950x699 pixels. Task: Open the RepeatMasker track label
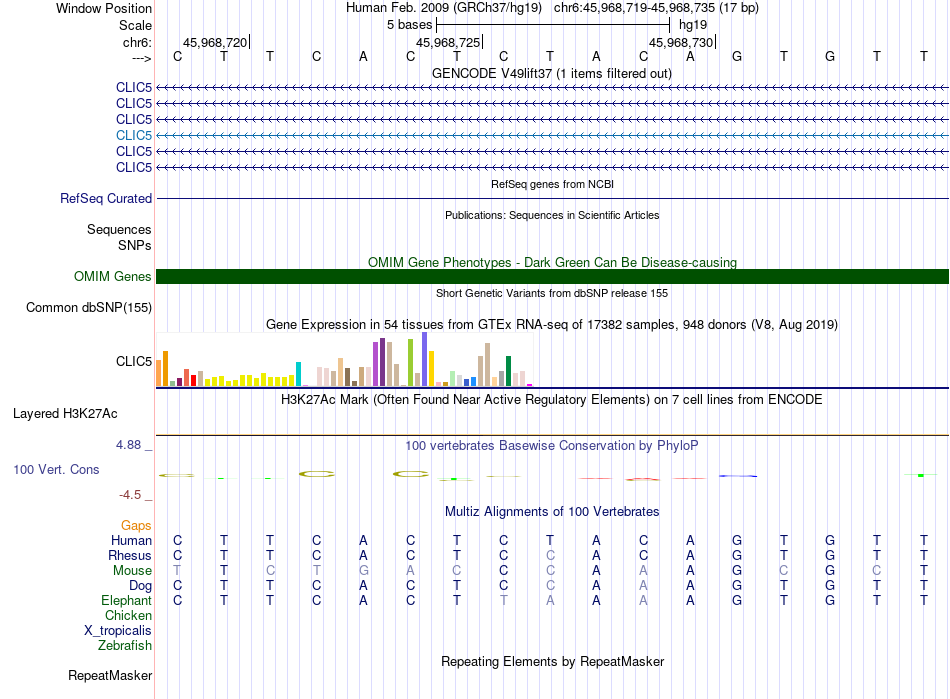point(109,676)
